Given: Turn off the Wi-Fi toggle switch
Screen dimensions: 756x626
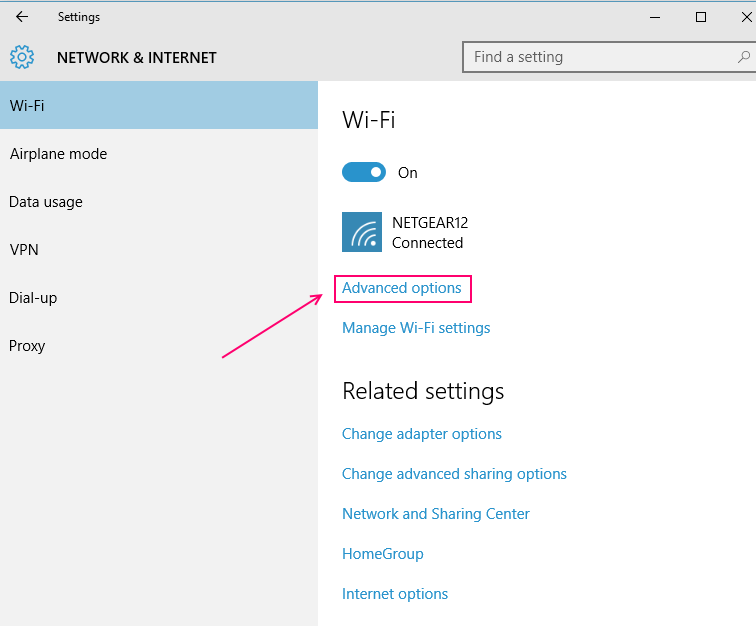Looking at the screenshot, I should pyautogui.click(x=364, y=172).
